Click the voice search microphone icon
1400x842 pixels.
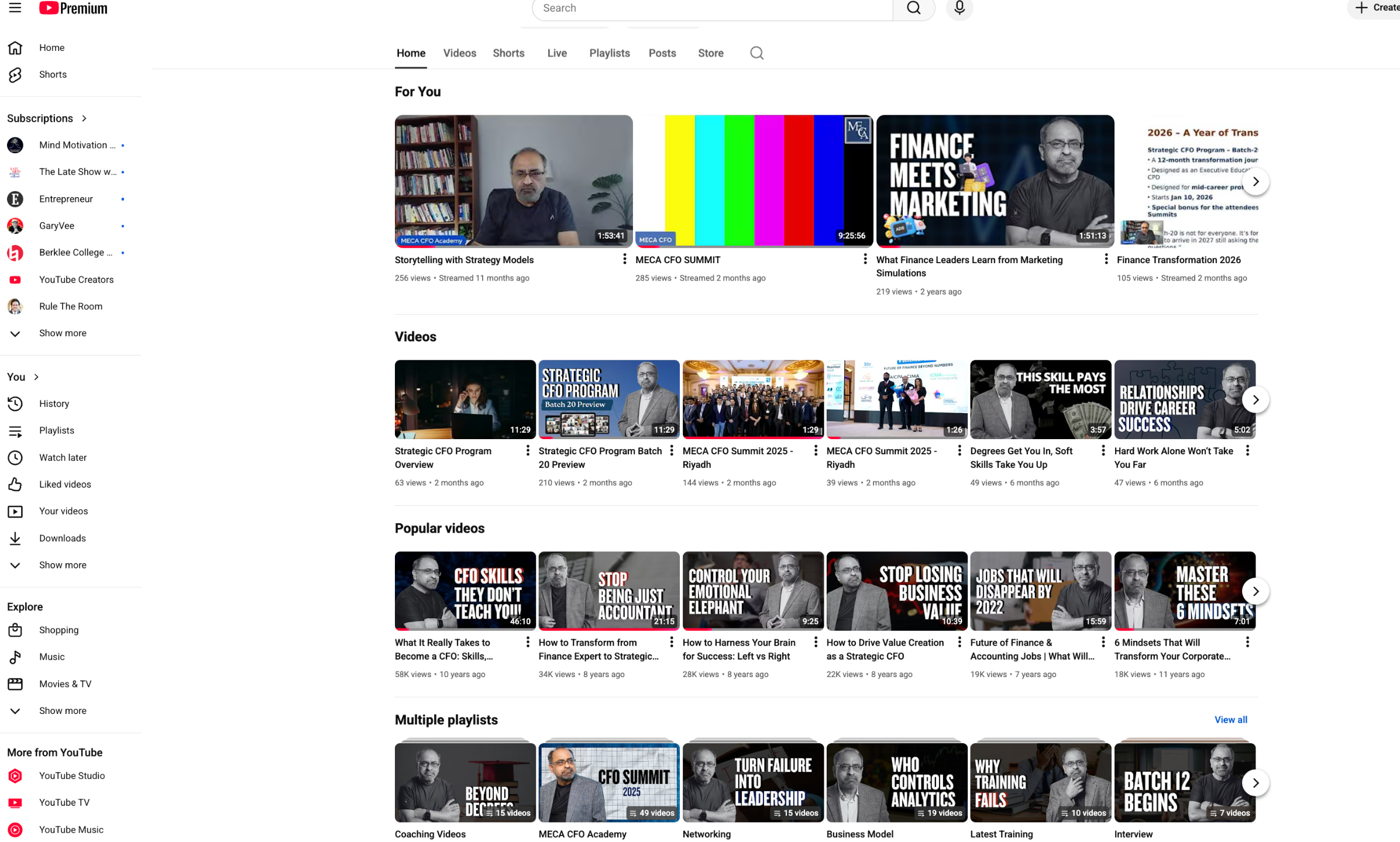[x=959, y=8]
